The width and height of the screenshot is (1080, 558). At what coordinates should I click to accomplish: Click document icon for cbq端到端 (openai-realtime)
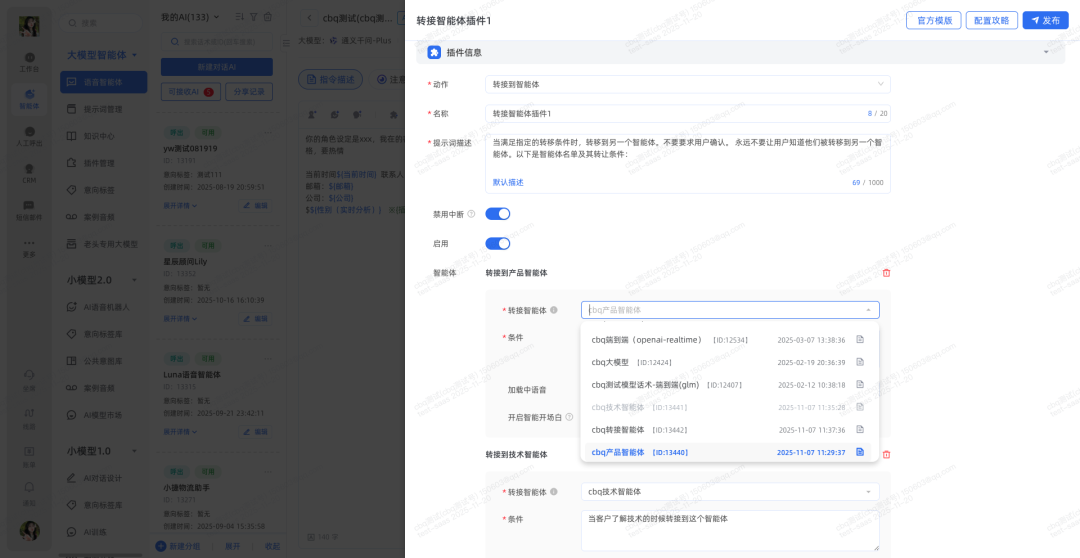(x=859, y=340)
